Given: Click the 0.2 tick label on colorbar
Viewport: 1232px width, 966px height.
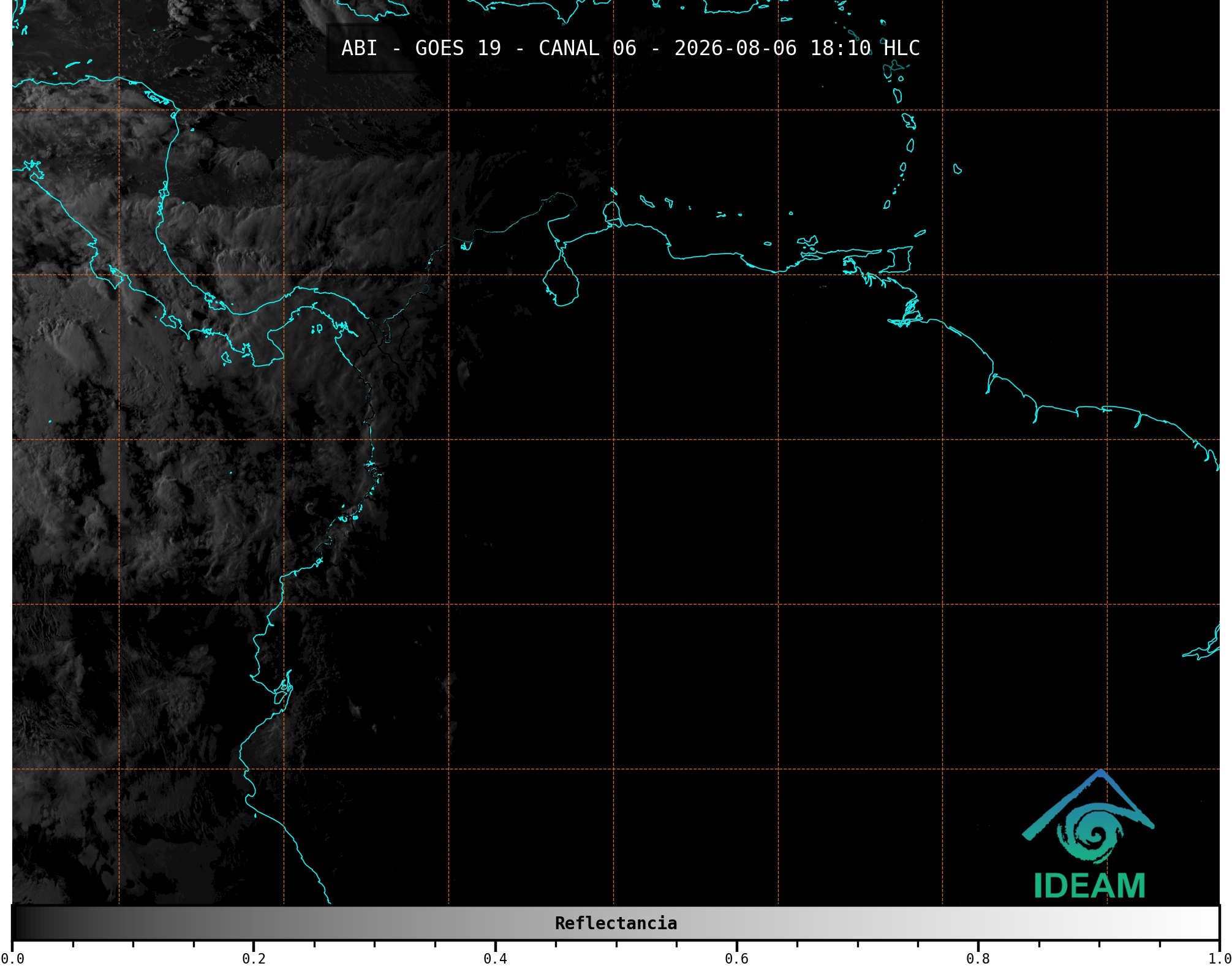Looking at the screenshot, I should (254, 958).
